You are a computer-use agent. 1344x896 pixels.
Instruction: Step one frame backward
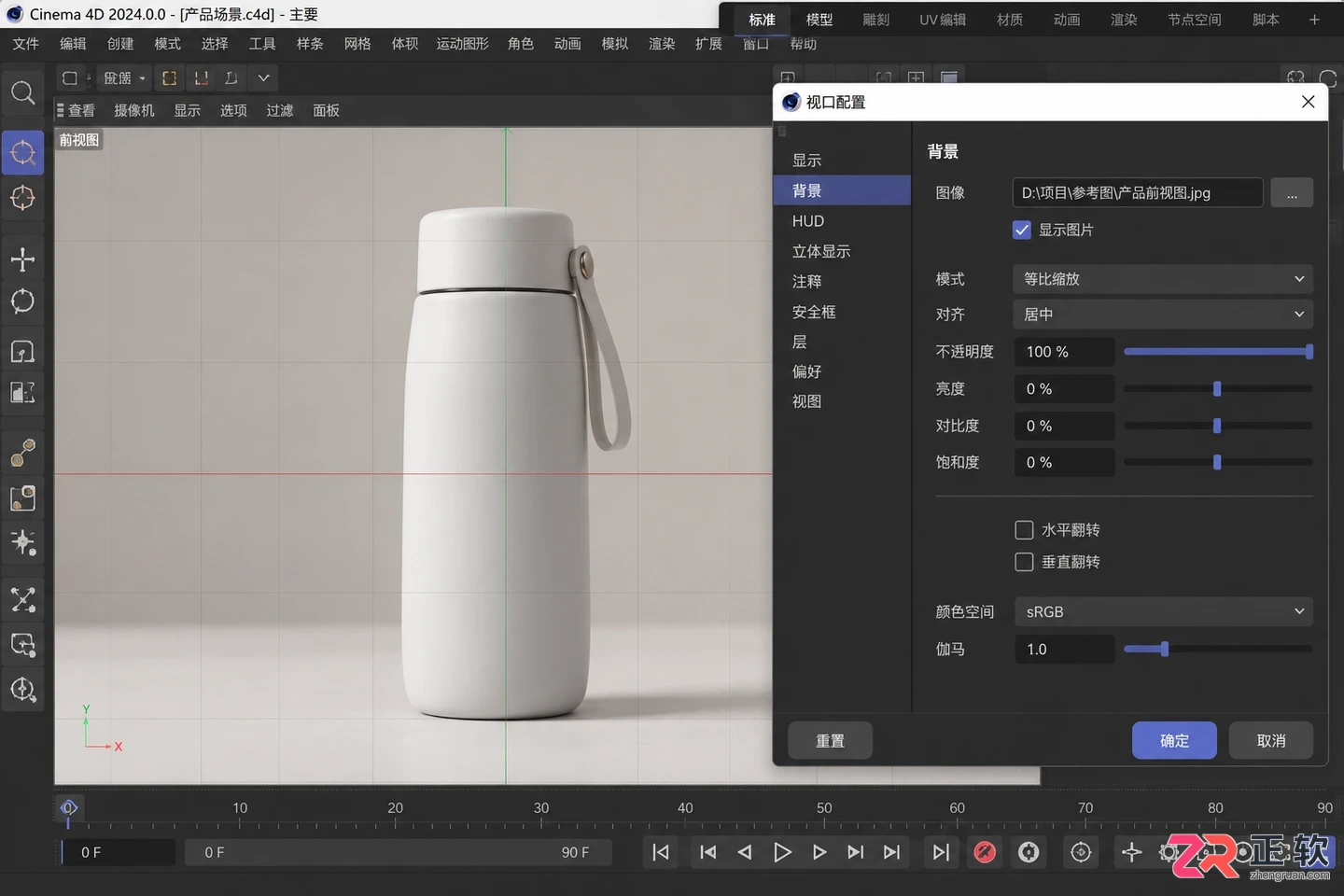tap(745, 852)
